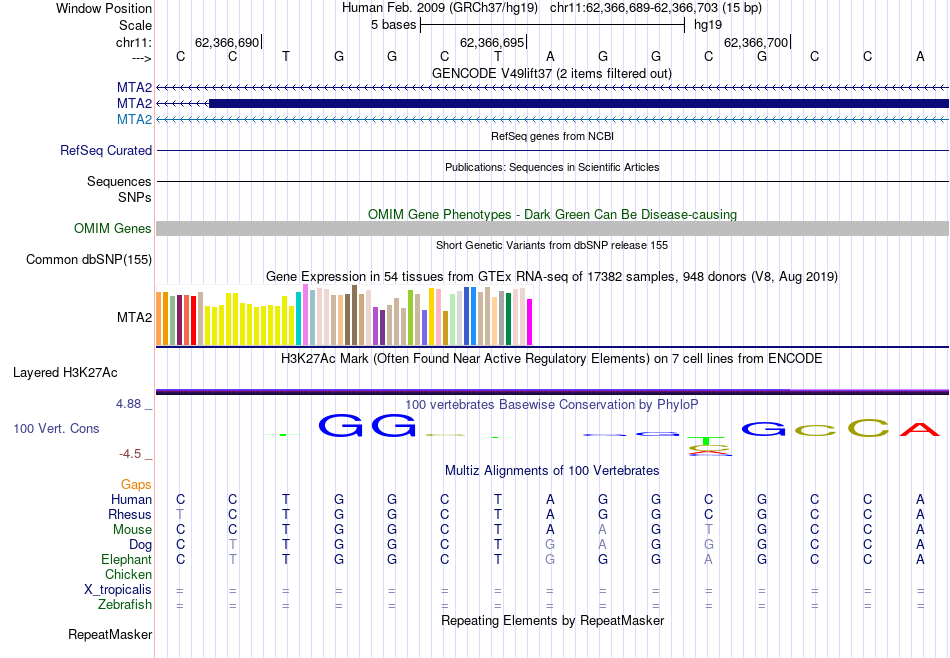Click the hg19 label beside the scale bar

tap(708, 25)
